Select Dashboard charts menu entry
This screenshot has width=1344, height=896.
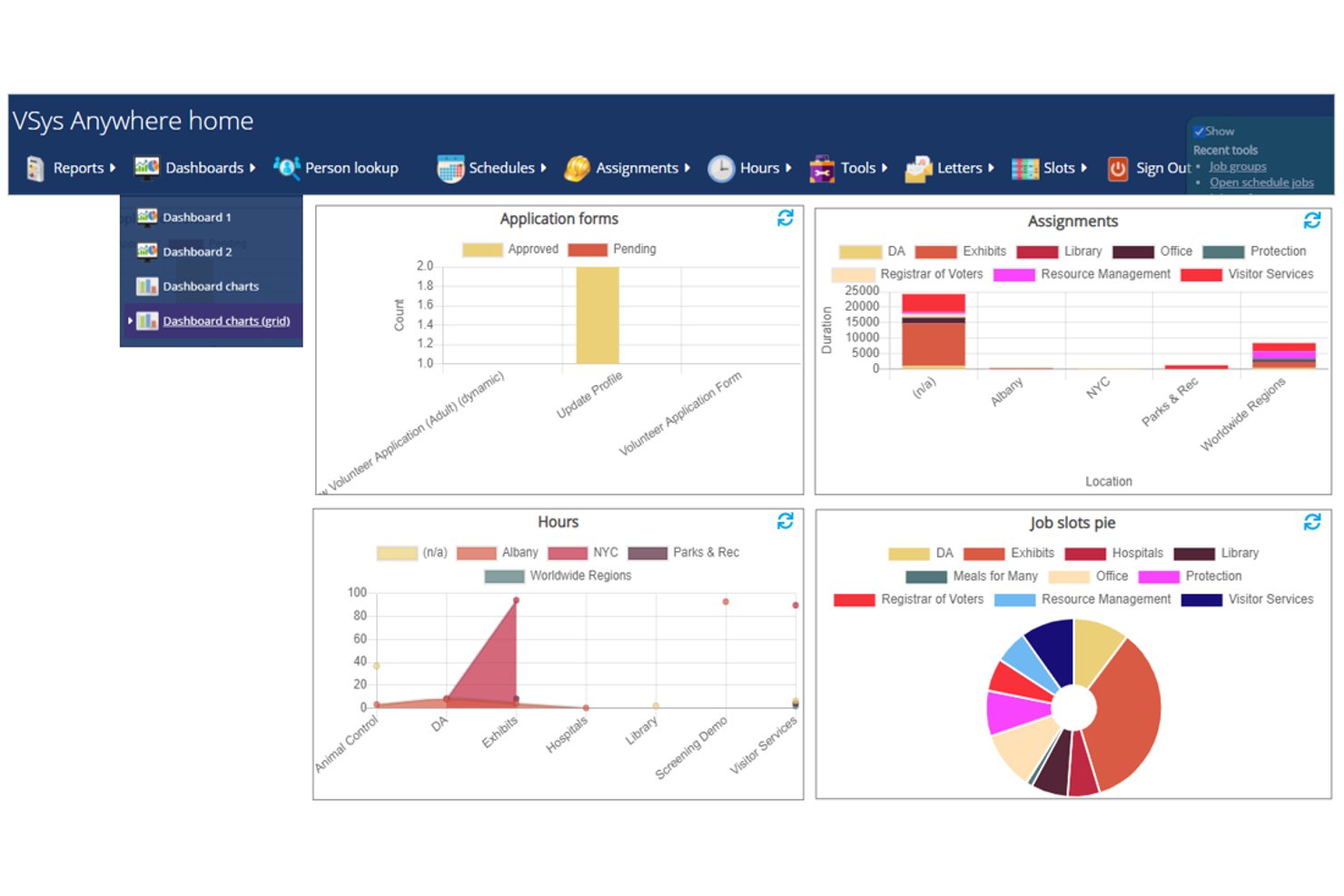click(x=212, y=286)
